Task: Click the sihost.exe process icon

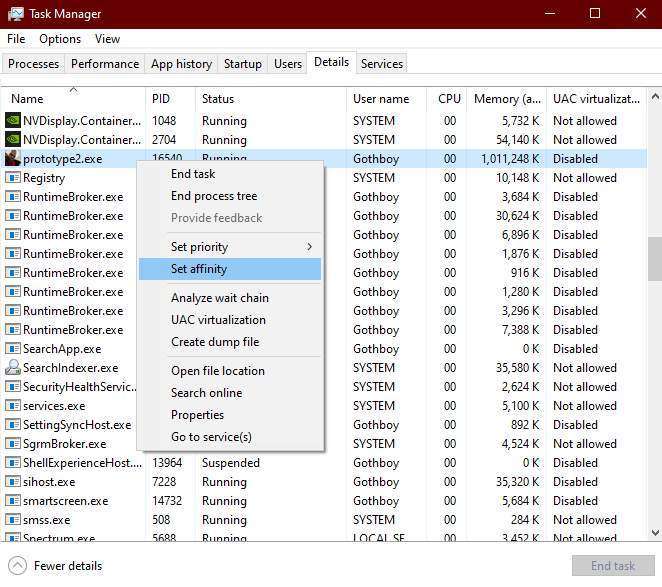Action: point(13,482)
